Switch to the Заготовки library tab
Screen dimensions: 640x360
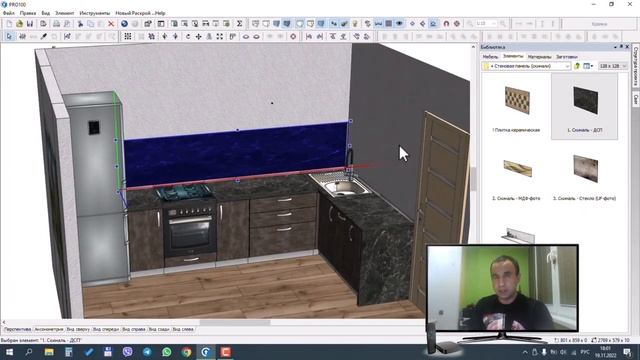point(567,57)
